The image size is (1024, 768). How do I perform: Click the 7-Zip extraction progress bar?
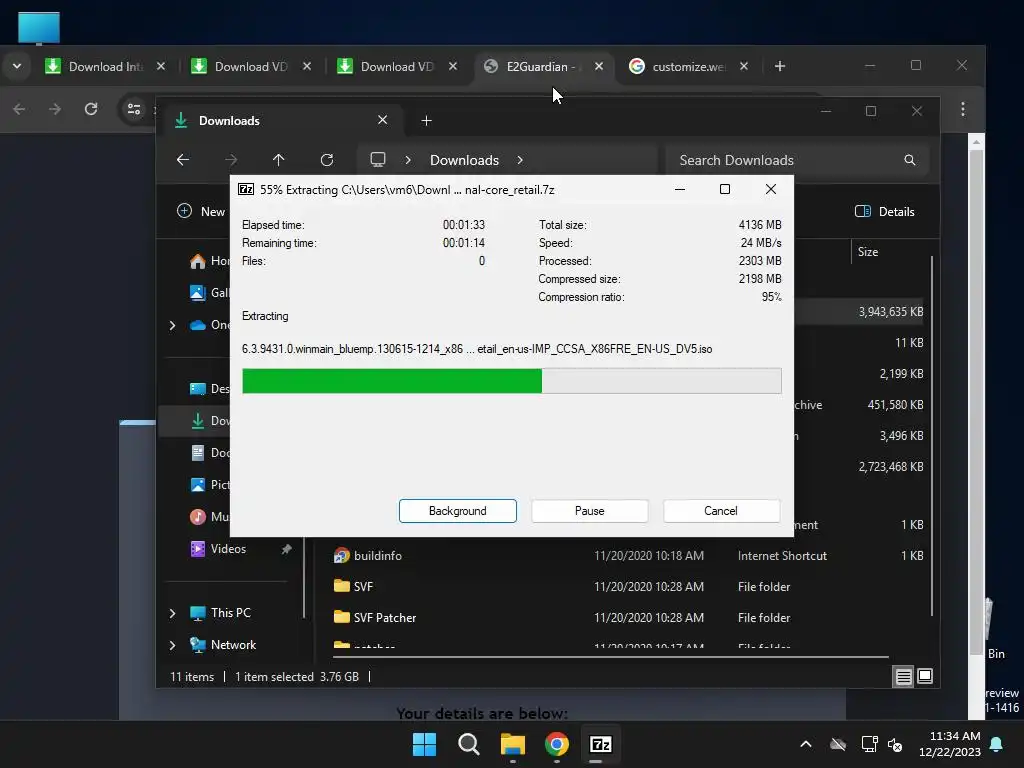tap(511, 381)
